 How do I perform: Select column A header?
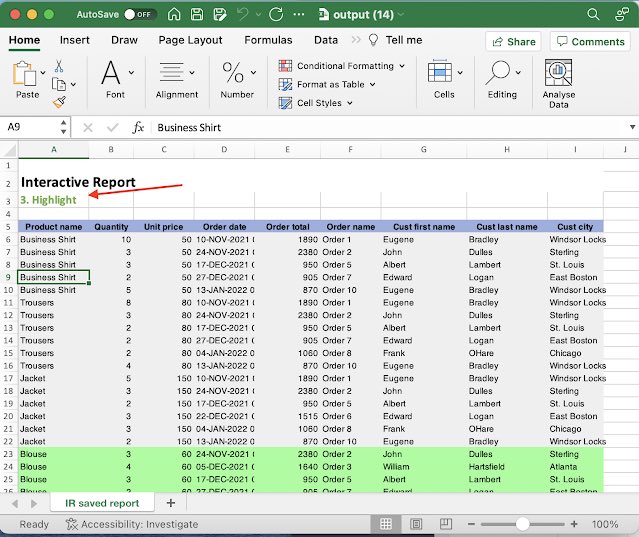[53, 150]
